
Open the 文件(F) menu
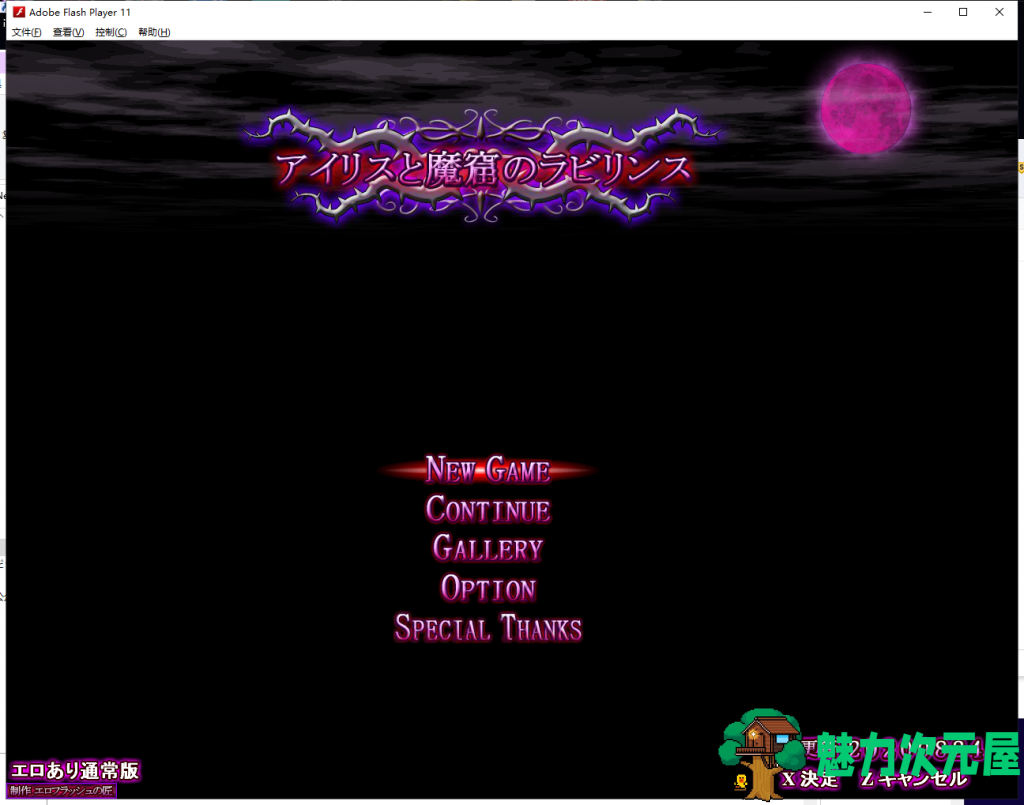point(26,32)
